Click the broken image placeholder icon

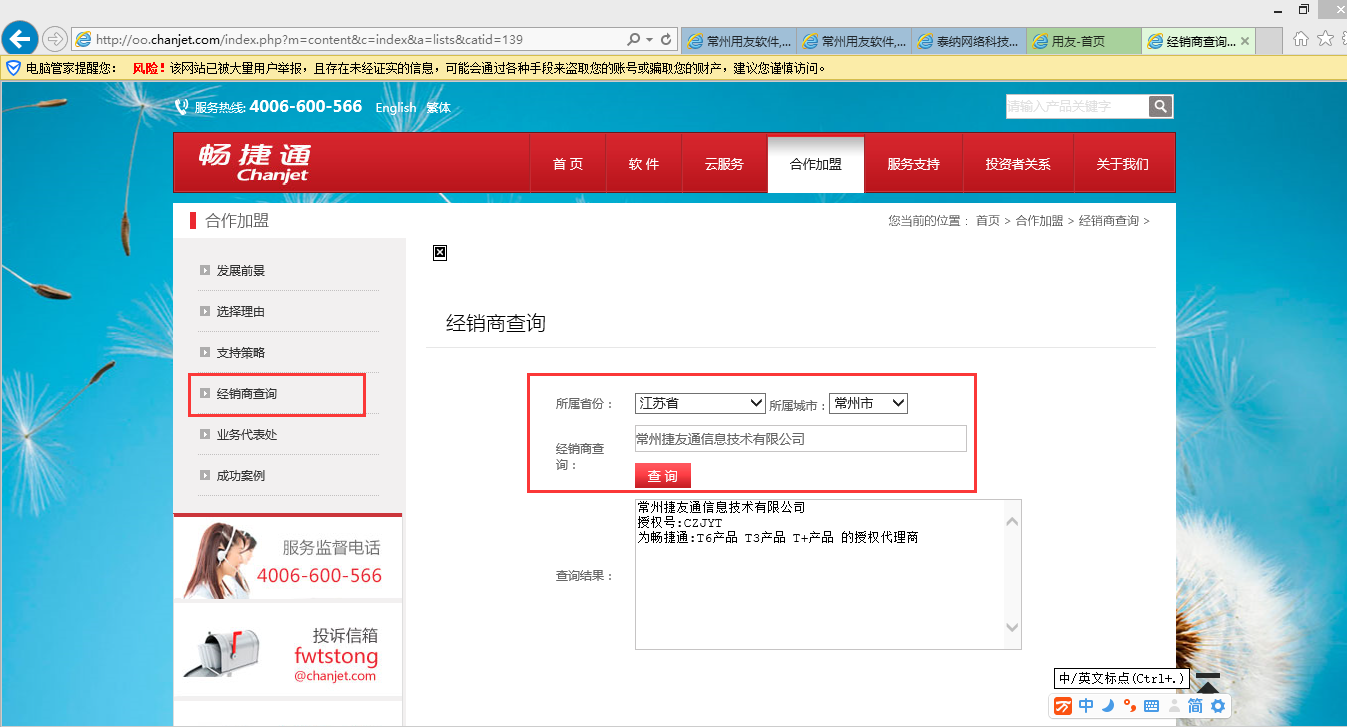coord(439,253)
